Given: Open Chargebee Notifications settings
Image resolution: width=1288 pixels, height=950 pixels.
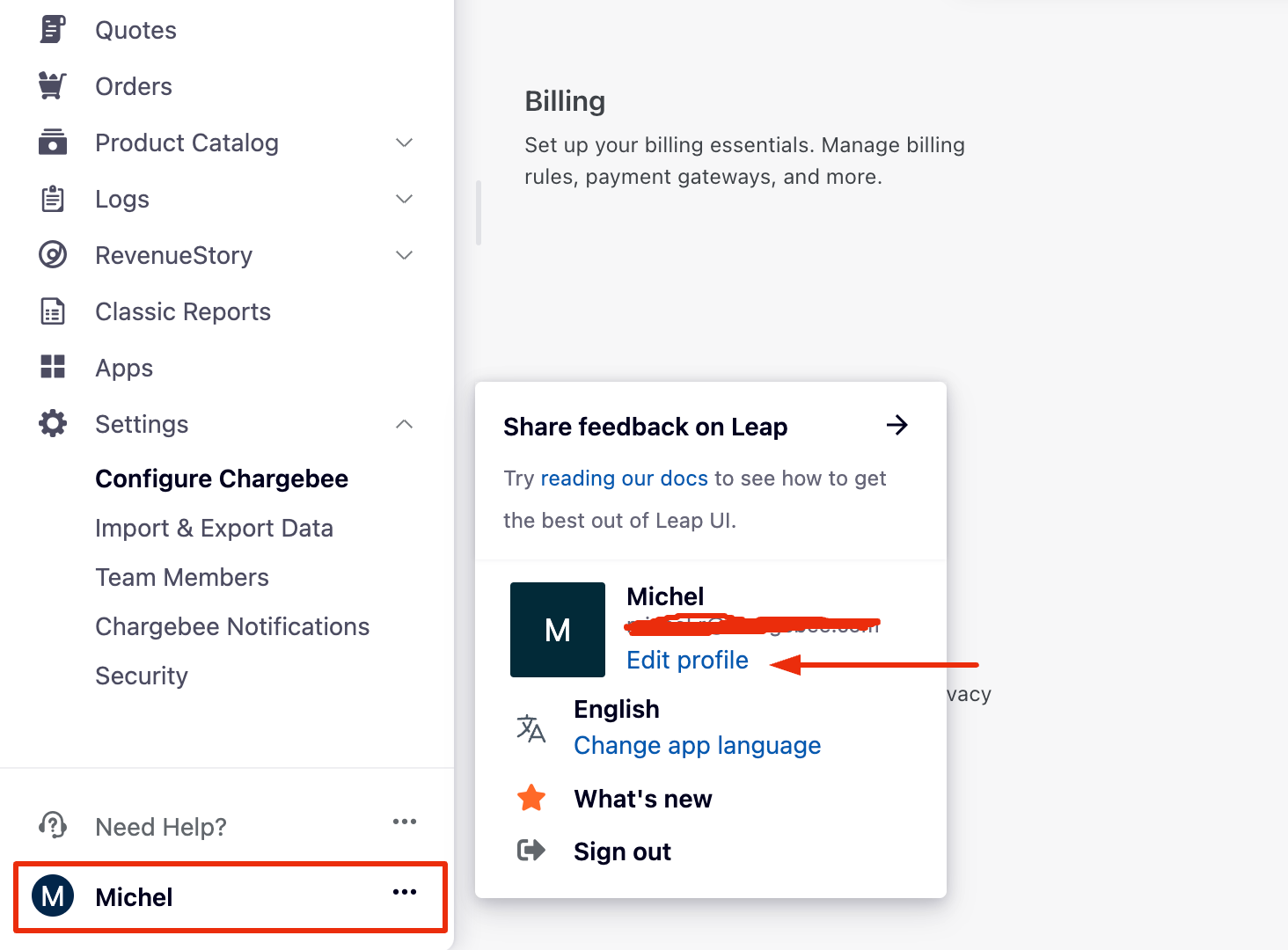Looking at the screenshot, I should [x=232, y=626].
